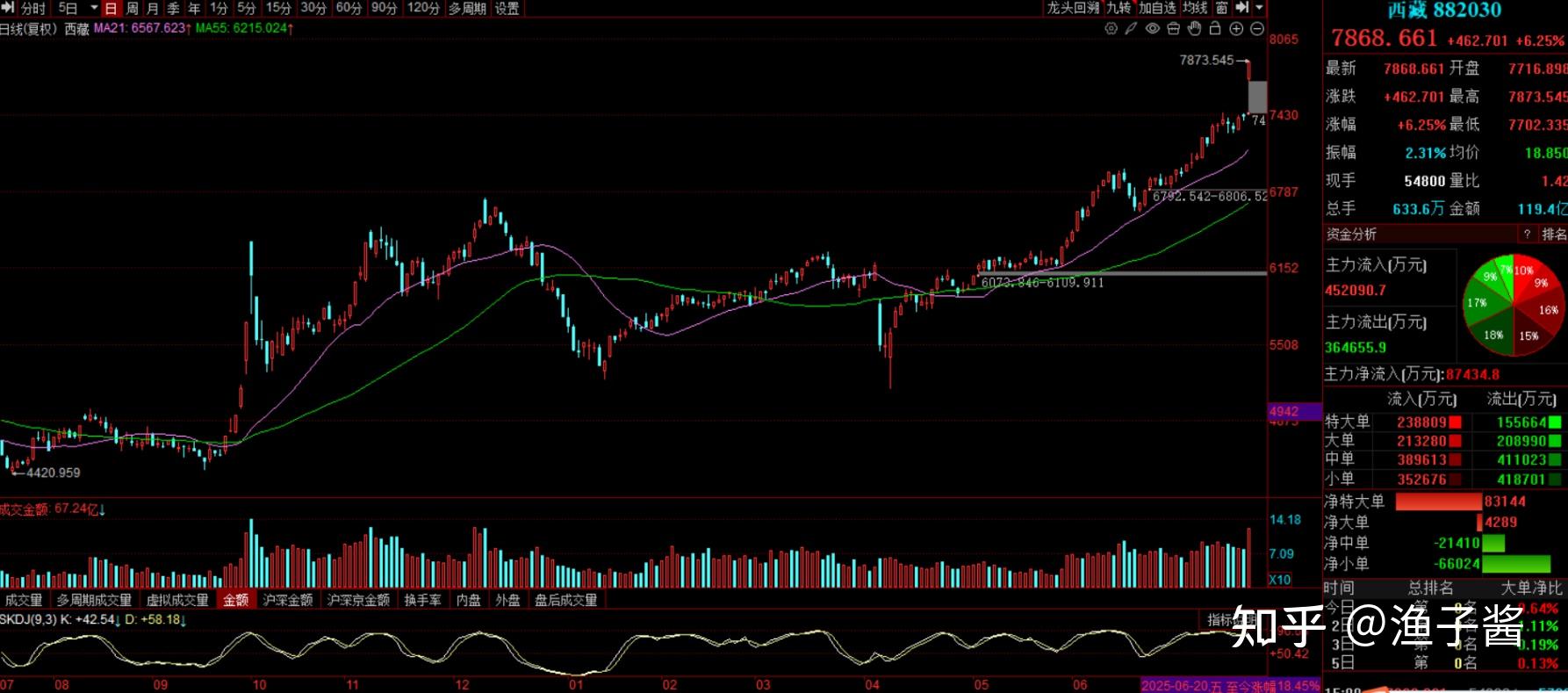
Task: Select the 换手率 indicator tab
Action: coord(422,600)
